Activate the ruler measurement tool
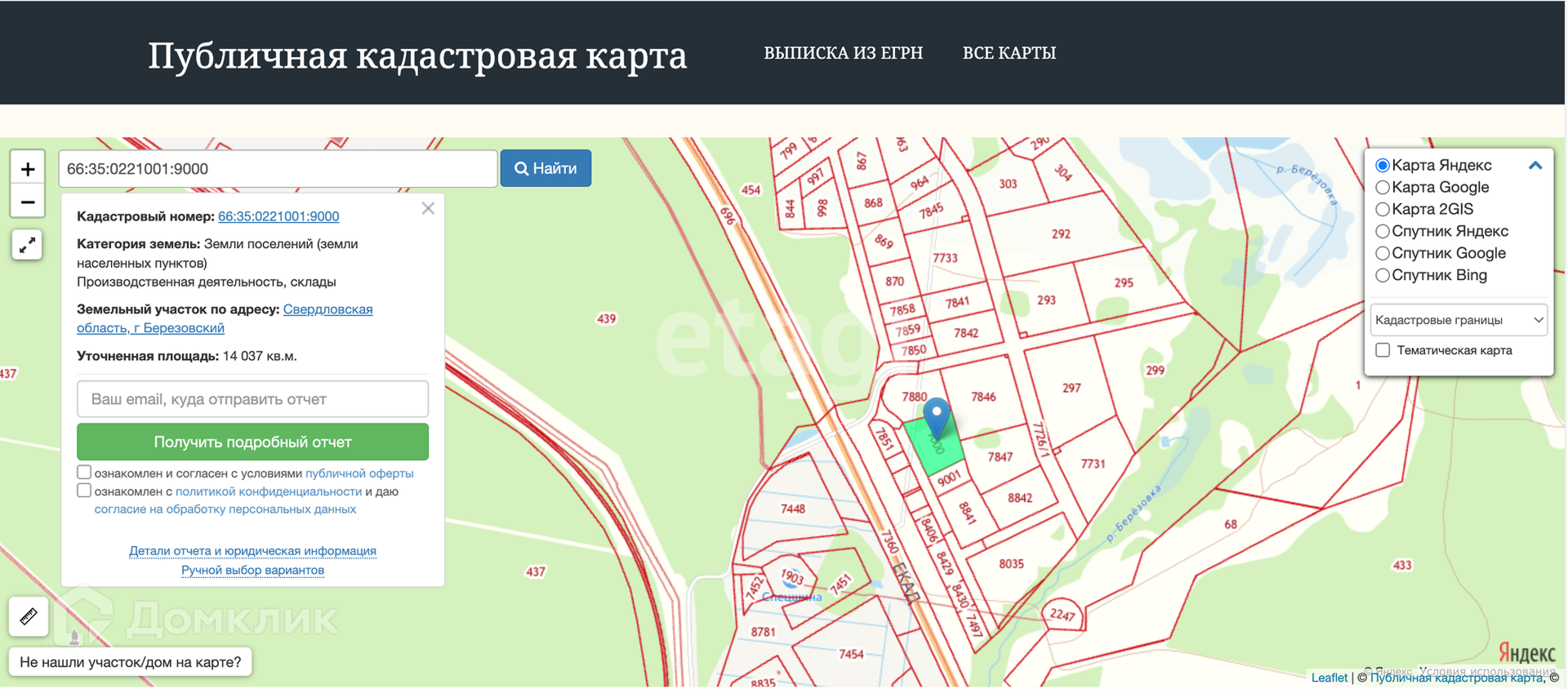 pos(29,616)
